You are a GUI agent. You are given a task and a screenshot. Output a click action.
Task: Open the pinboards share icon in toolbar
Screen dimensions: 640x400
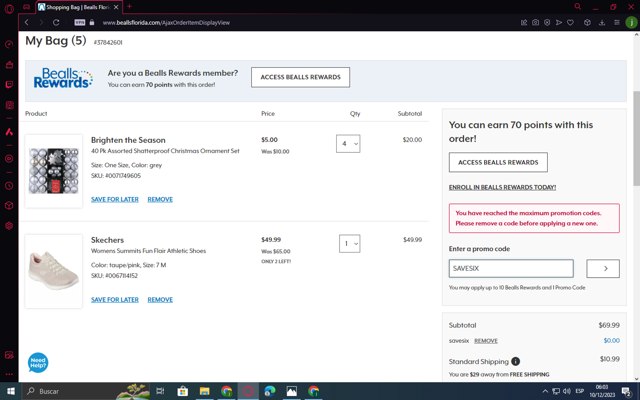pyautogui.click(x=524, y=22)
